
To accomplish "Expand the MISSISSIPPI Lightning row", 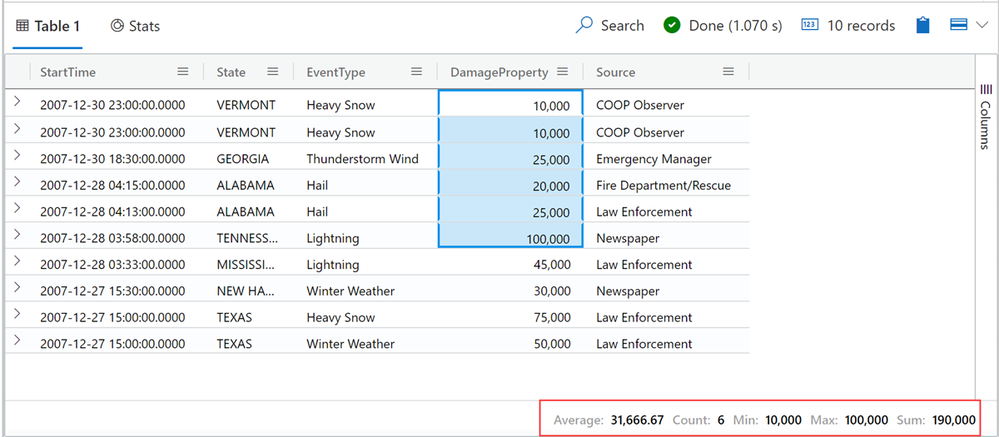I will pyautogui.click(x=17, y=261).
